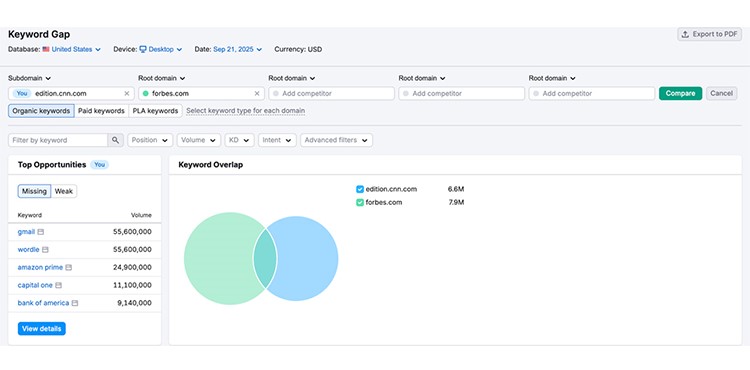The height and width of the screenshot is (370, 750).
Task: Uncheck the forbes.com legend checkbox
Action: [x=360, y=203]
